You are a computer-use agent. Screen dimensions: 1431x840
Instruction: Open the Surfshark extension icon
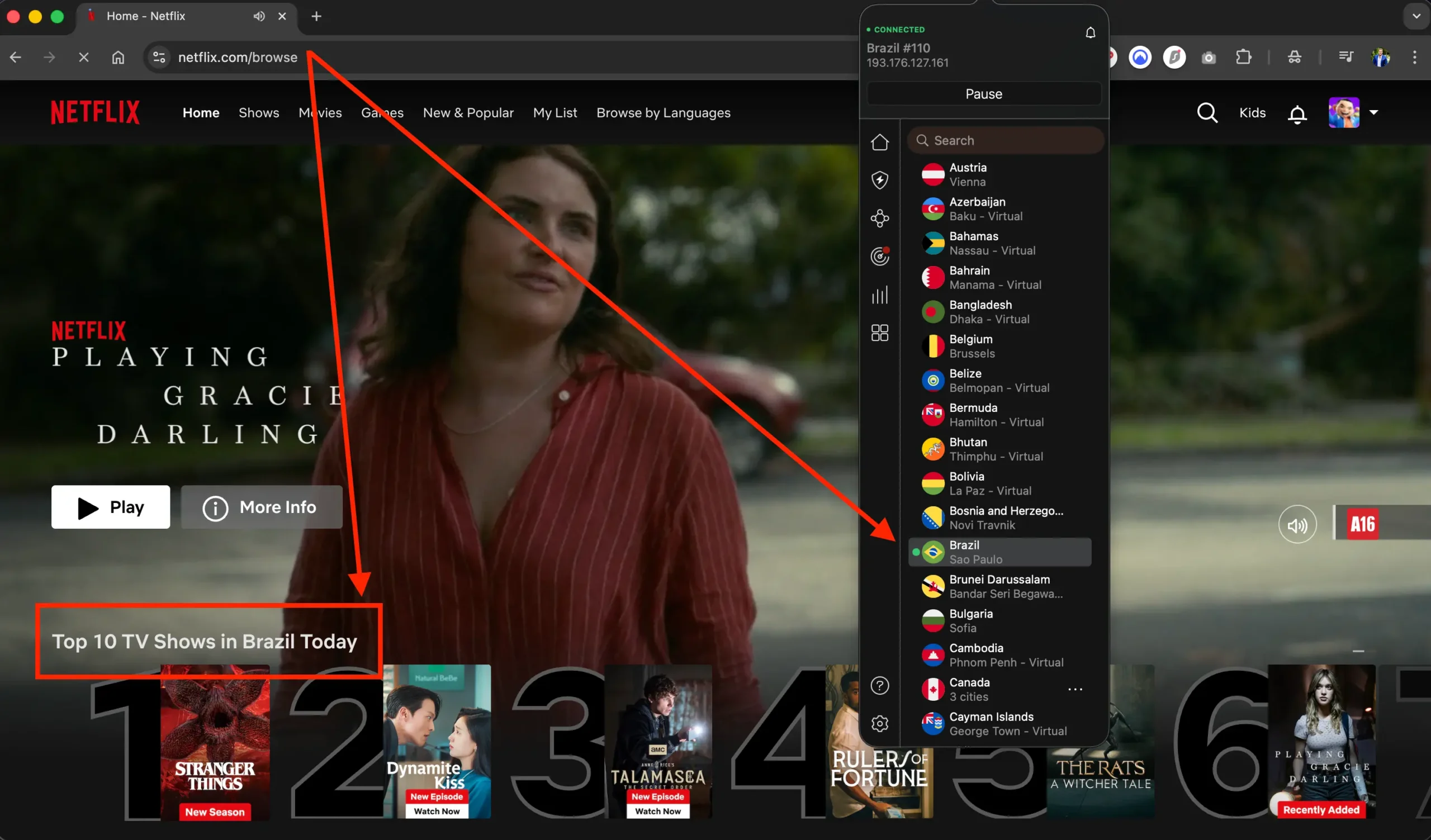(x=1174, y=57)
